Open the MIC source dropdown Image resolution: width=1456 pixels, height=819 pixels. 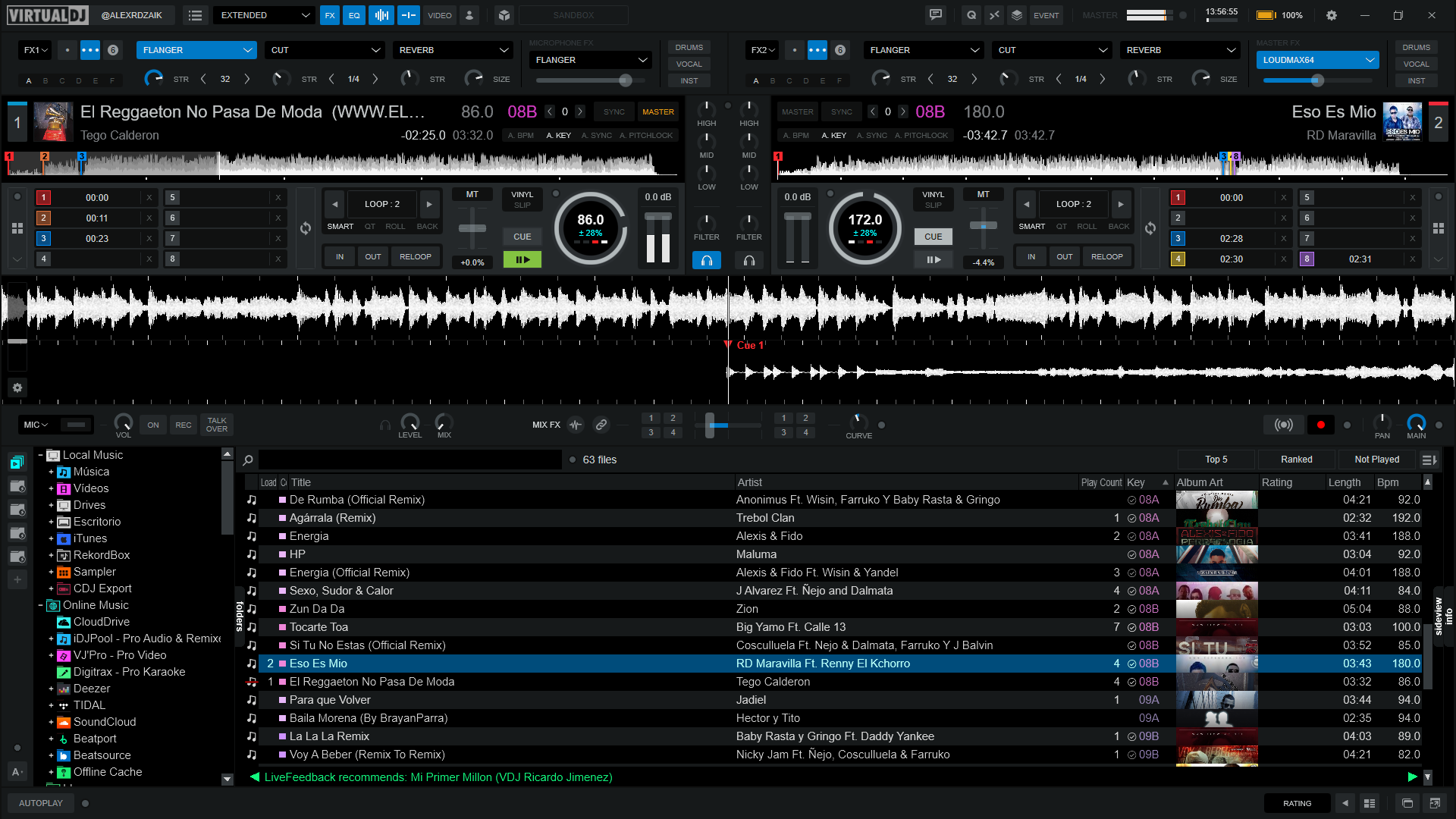click(36, 425)
